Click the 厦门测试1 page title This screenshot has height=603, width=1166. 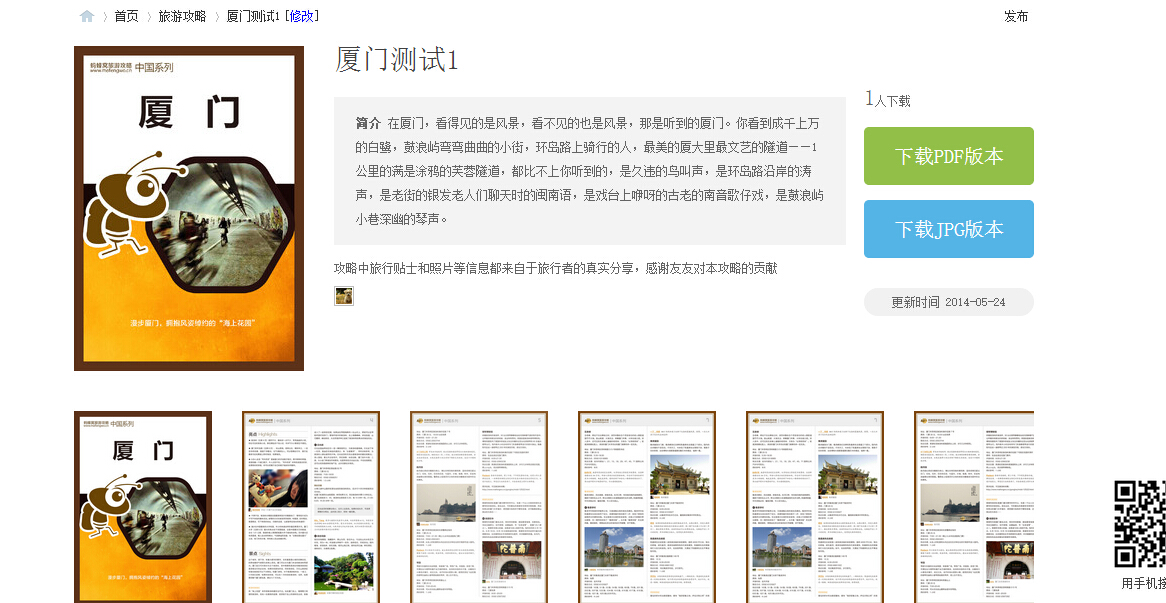tap(396, 59)
